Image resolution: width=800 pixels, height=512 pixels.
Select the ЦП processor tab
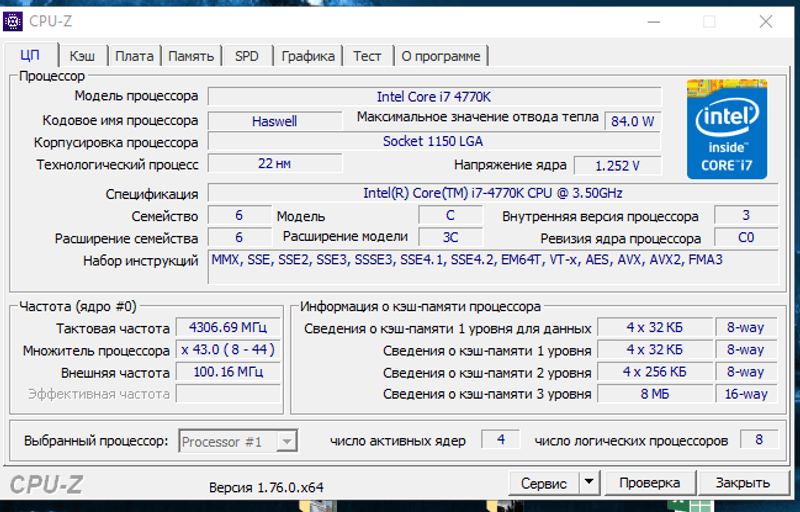(30, 55)
